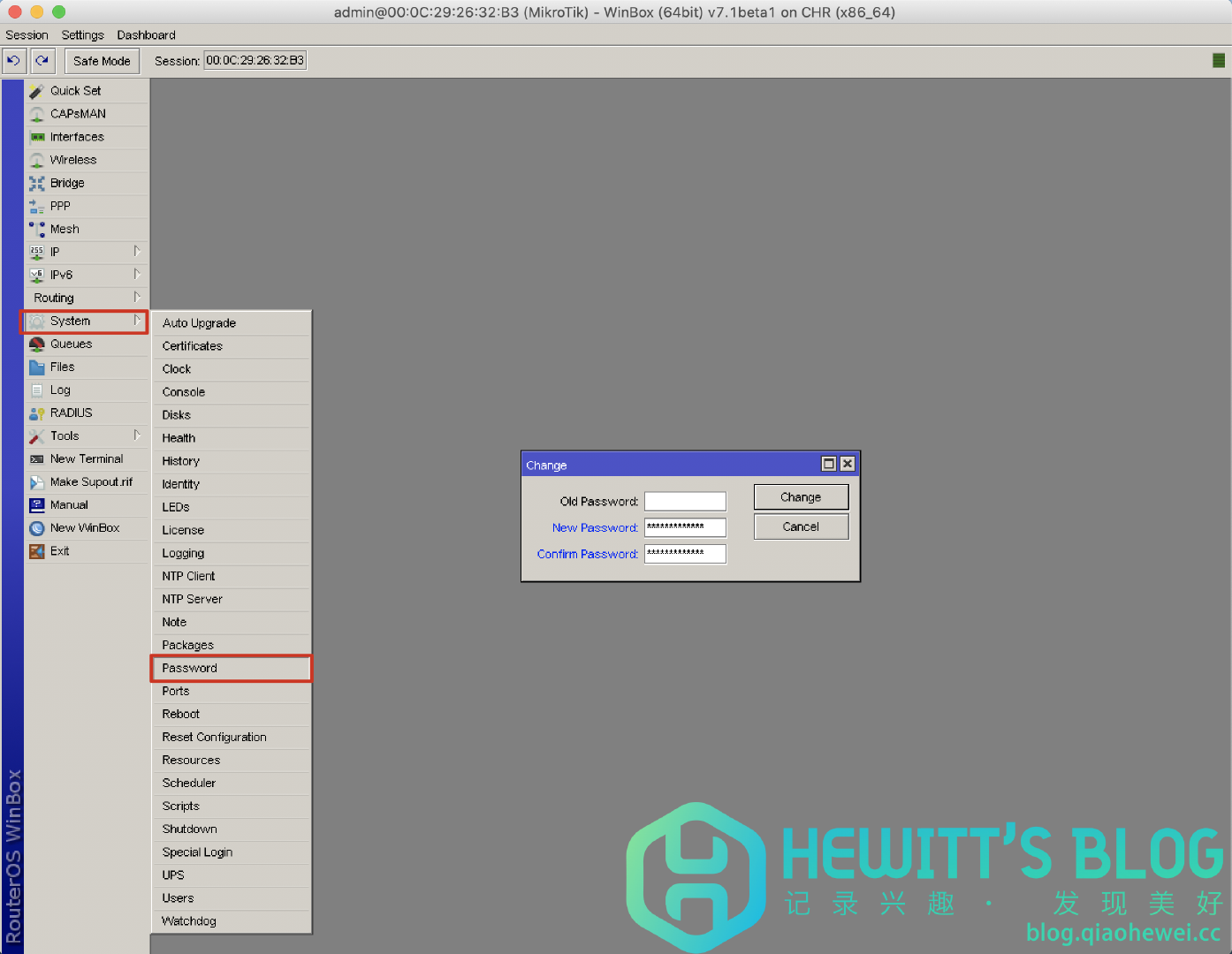Enable Safe Mode

click(102, 60)
